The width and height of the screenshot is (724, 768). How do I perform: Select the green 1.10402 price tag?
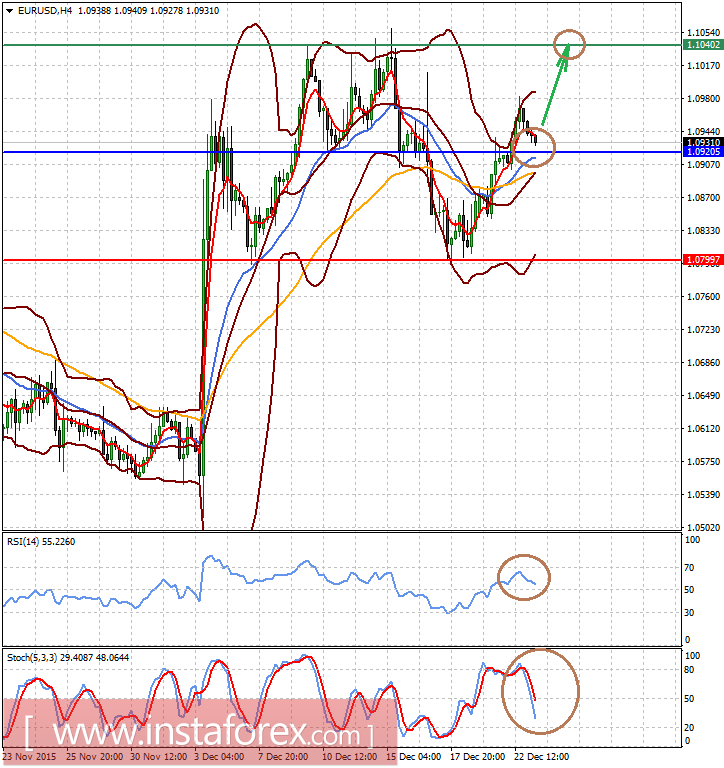[703, 45]
